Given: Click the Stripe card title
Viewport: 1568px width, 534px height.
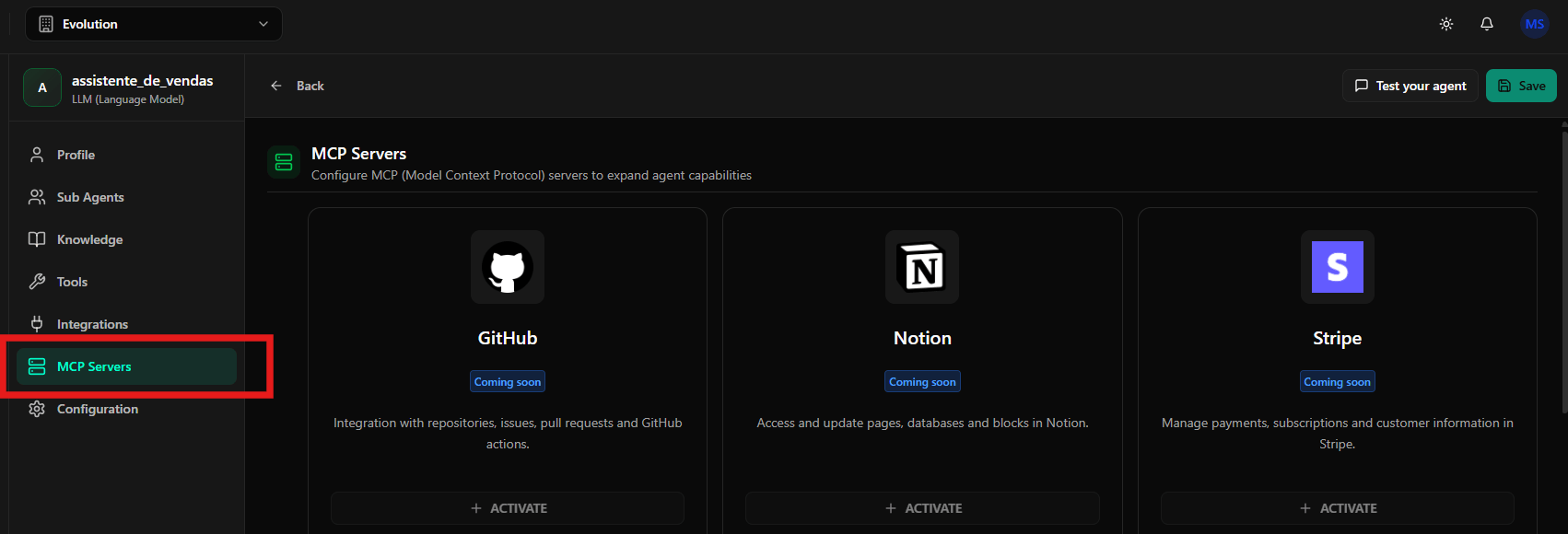Looking at the screenshot, I should (x=1338, y=339).
